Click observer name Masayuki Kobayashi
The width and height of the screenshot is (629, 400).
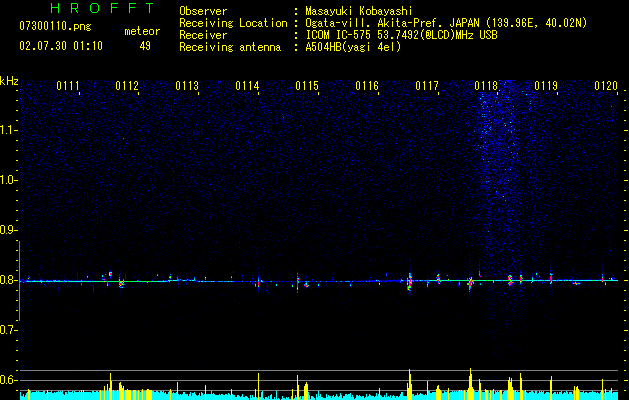(359, 11)
